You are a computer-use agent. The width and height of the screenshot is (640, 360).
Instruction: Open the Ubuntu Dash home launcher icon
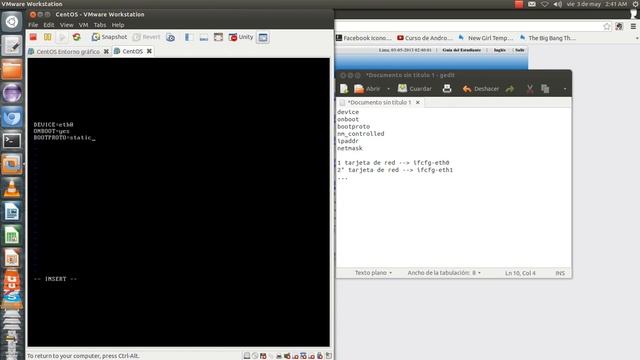[x=12, y=22]
